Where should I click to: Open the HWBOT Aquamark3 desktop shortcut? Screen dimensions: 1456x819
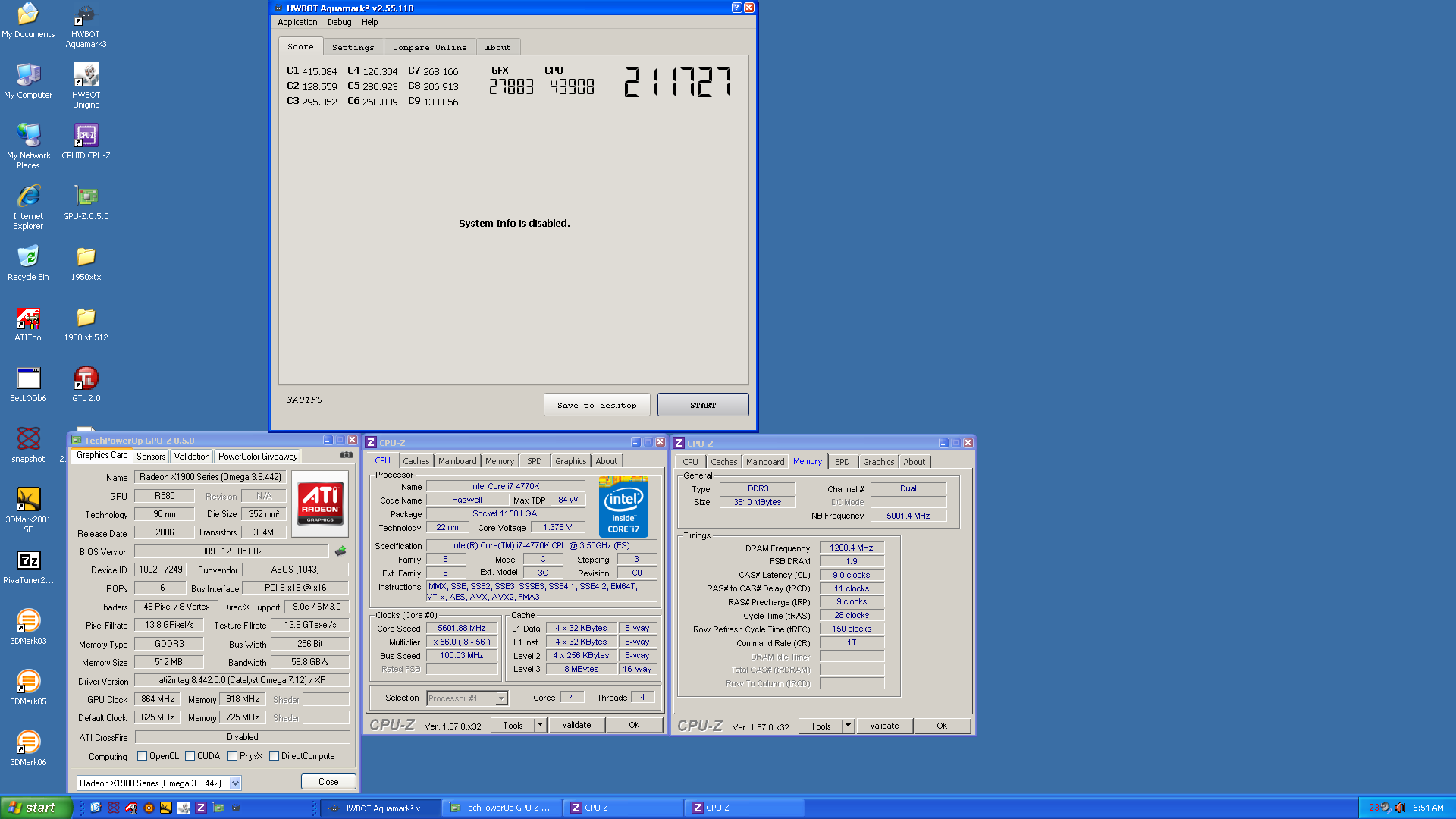[86, 27]
